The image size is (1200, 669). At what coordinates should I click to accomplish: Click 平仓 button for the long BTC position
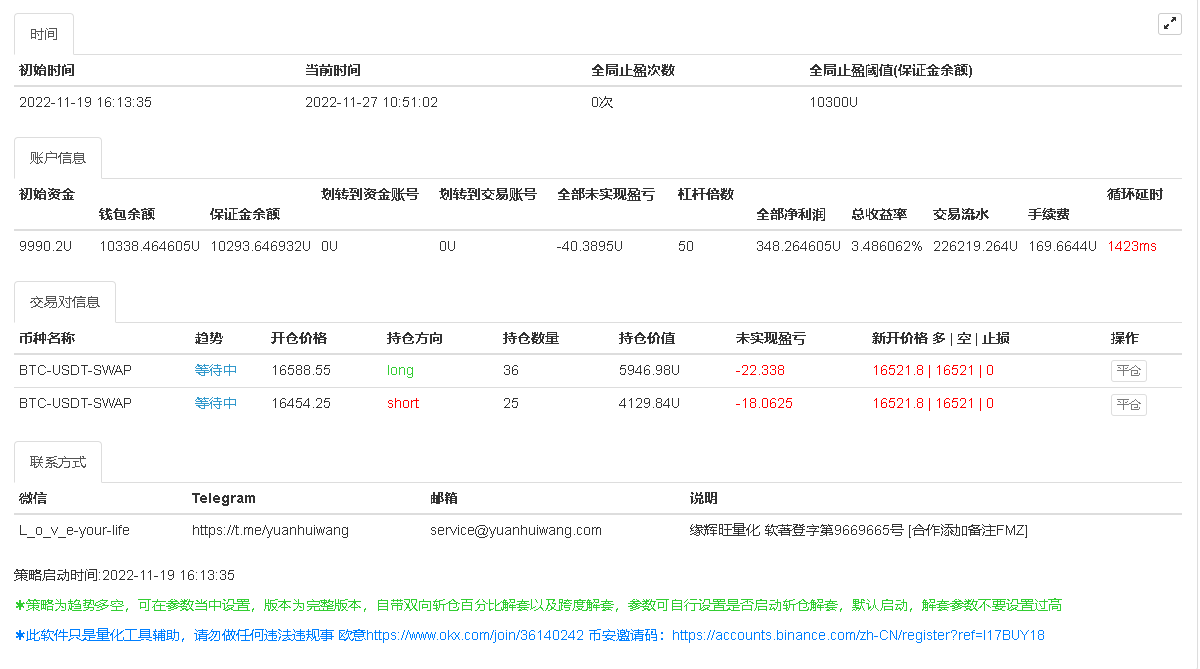(1128, 370)
